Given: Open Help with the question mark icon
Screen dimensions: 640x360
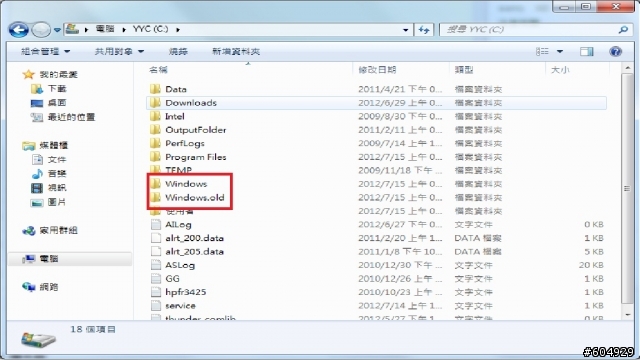Looking at the screenshot, I should [616, 51].
